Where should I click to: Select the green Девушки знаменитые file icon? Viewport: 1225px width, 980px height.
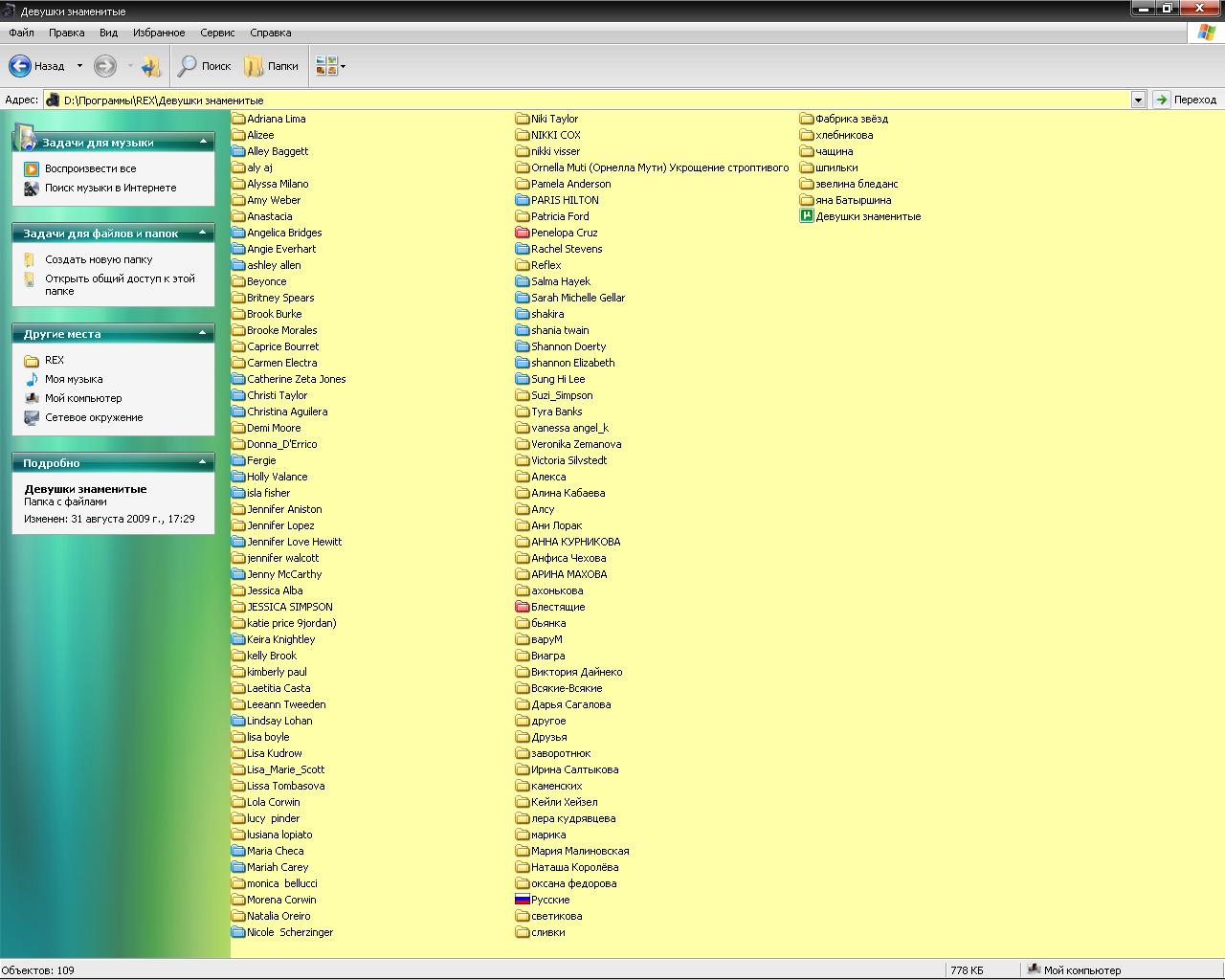click(x=807, y=216)
